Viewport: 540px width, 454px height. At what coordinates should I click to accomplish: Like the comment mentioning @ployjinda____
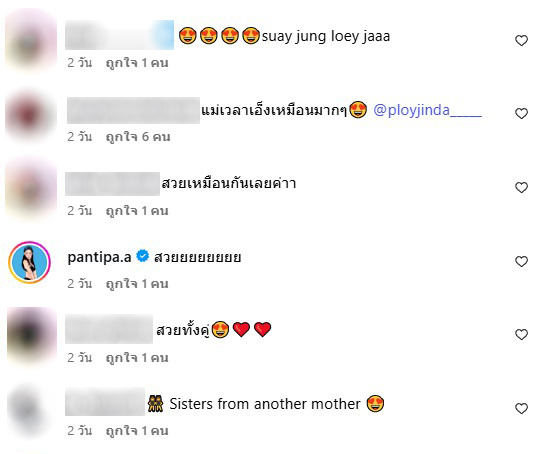[521, 114]
